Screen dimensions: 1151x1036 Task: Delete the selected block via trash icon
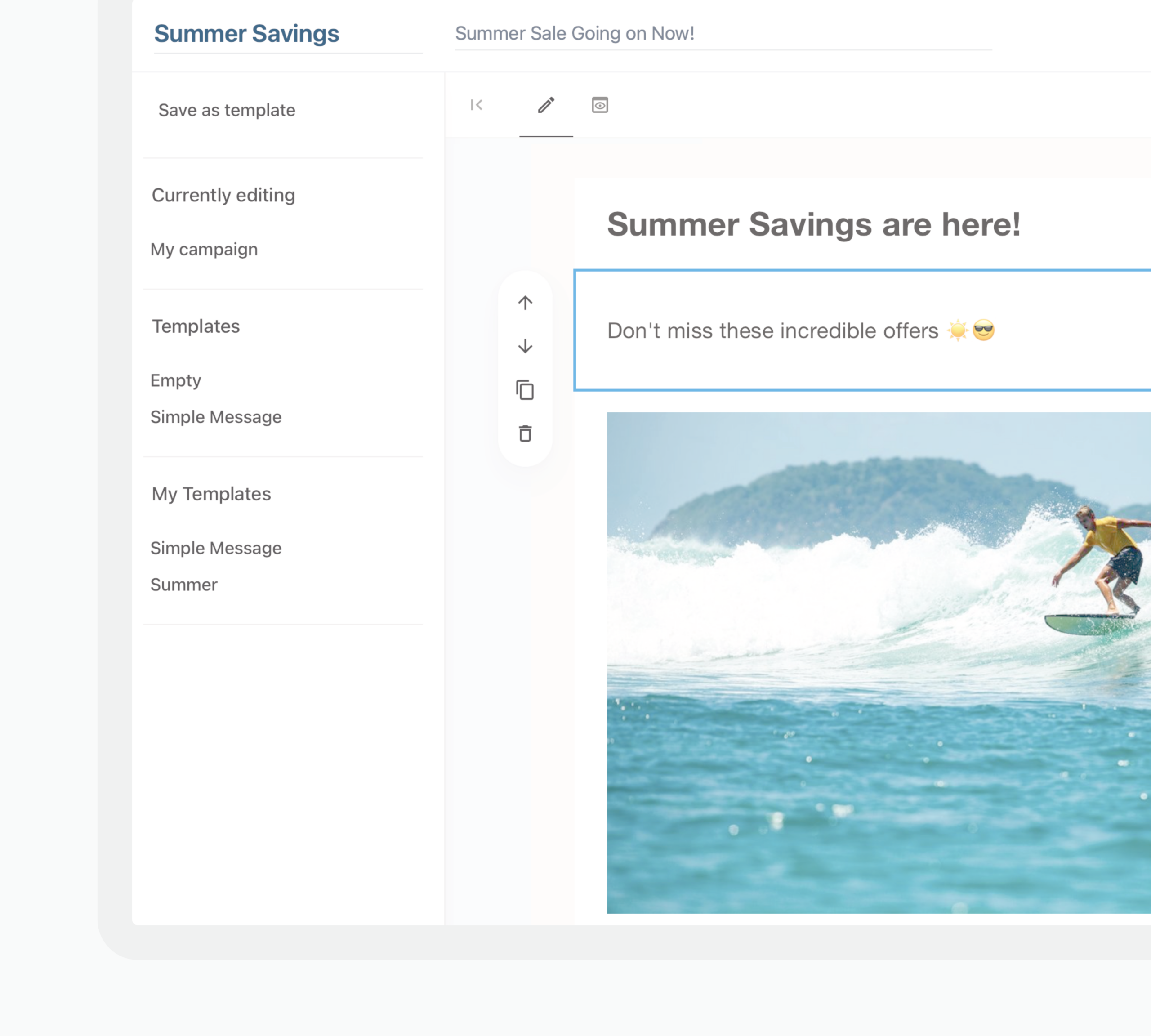[x=525, y=434]
